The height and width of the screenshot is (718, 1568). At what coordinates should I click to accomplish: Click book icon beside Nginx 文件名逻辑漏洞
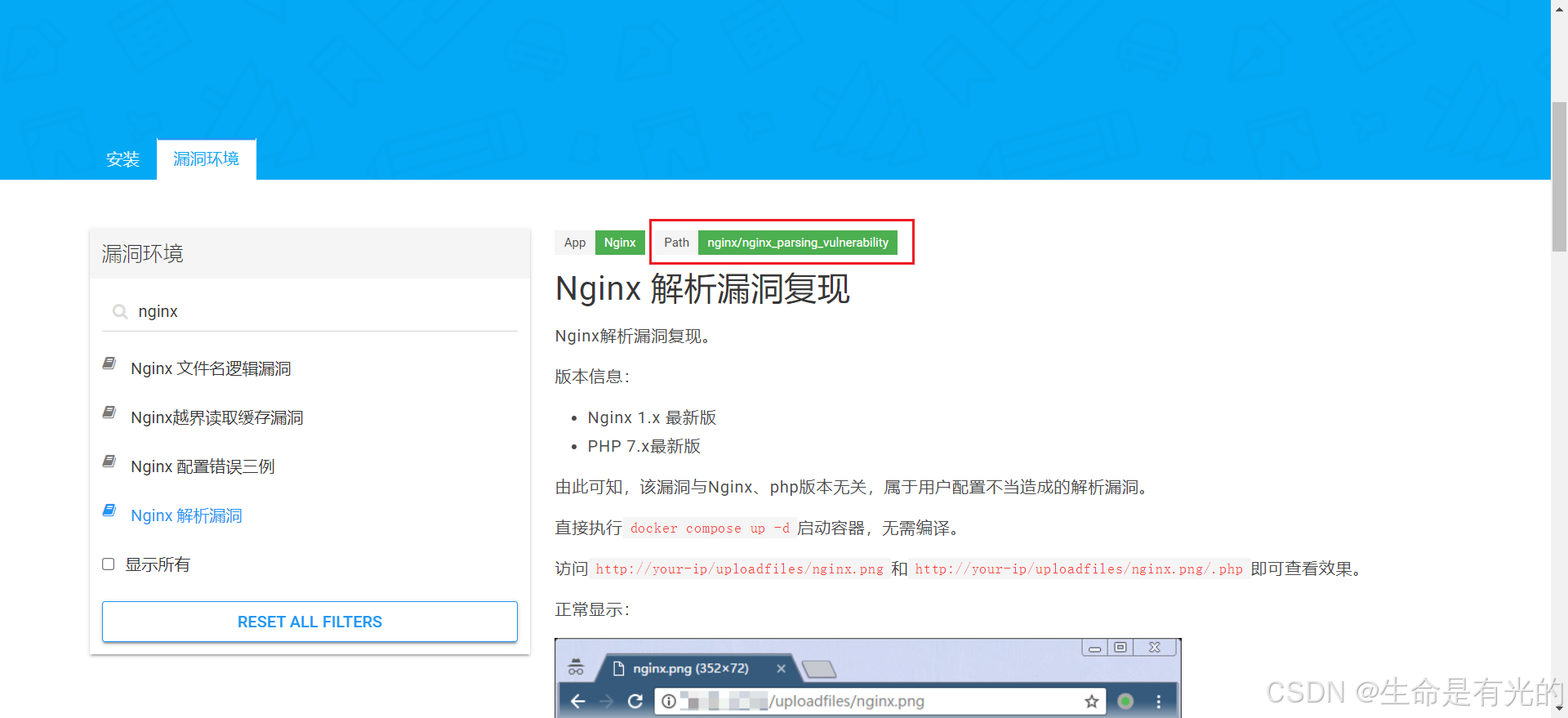(109, 363)
